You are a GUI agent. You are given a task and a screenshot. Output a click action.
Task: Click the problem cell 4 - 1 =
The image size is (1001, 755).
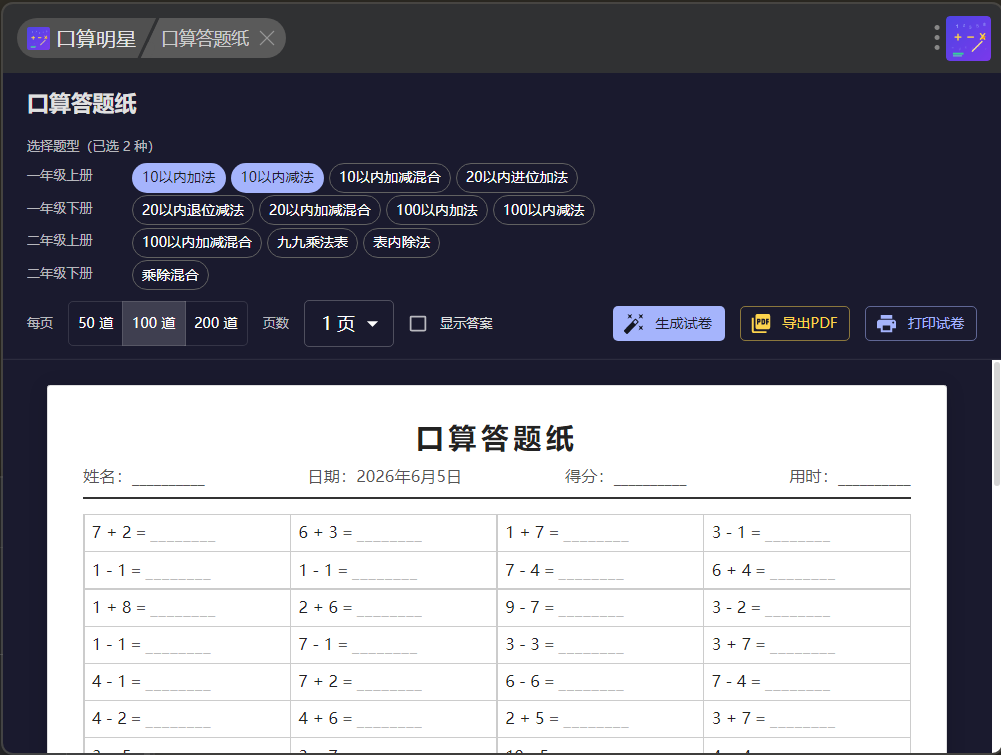click(187, 682)
